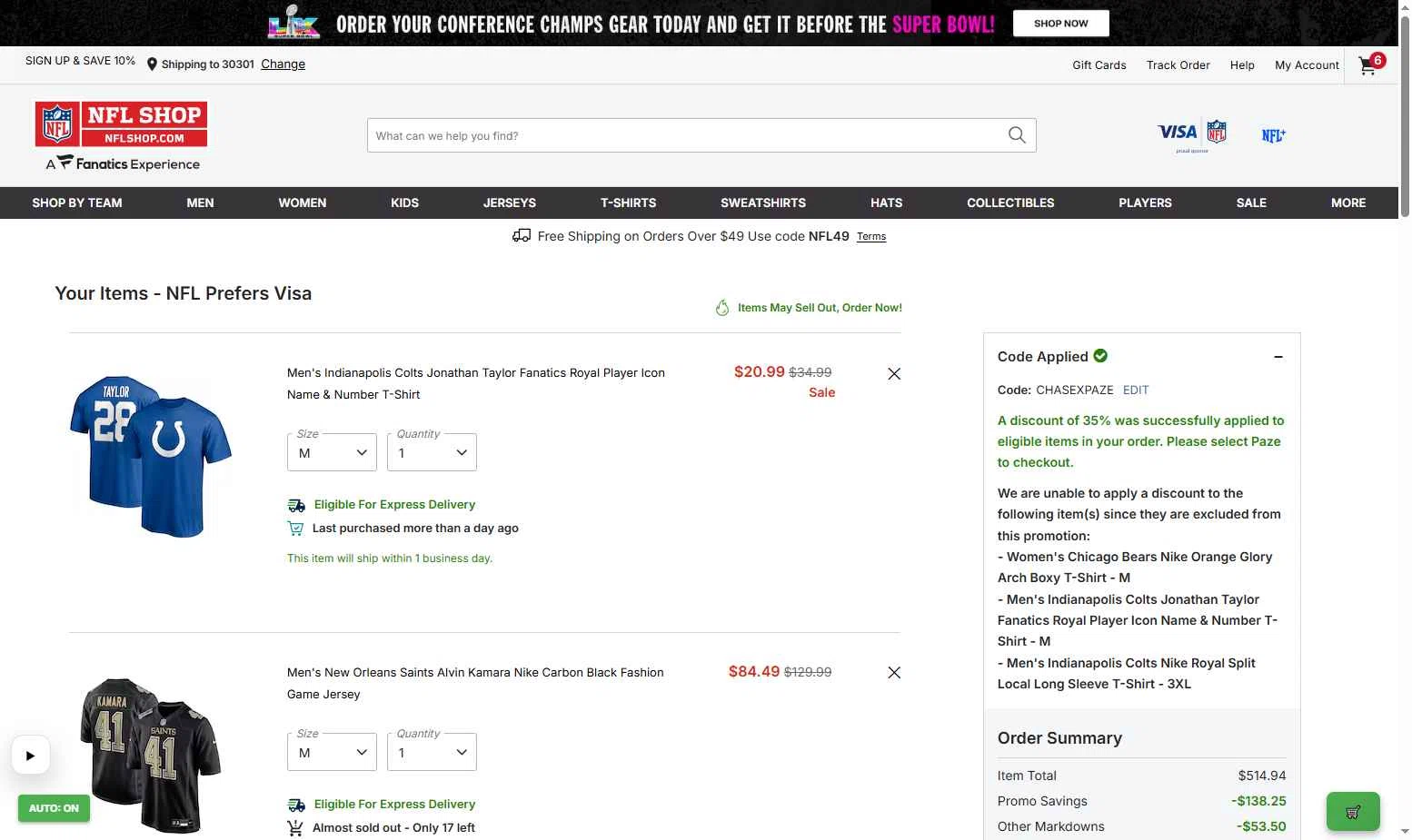Remove the Jonathan Taylor T-Shirt with X icon

[894, 373]
